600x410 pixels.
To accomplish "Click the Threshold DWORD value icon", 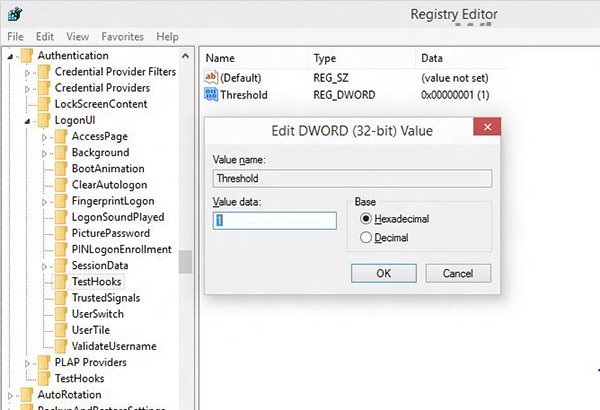I will (211, 95).
